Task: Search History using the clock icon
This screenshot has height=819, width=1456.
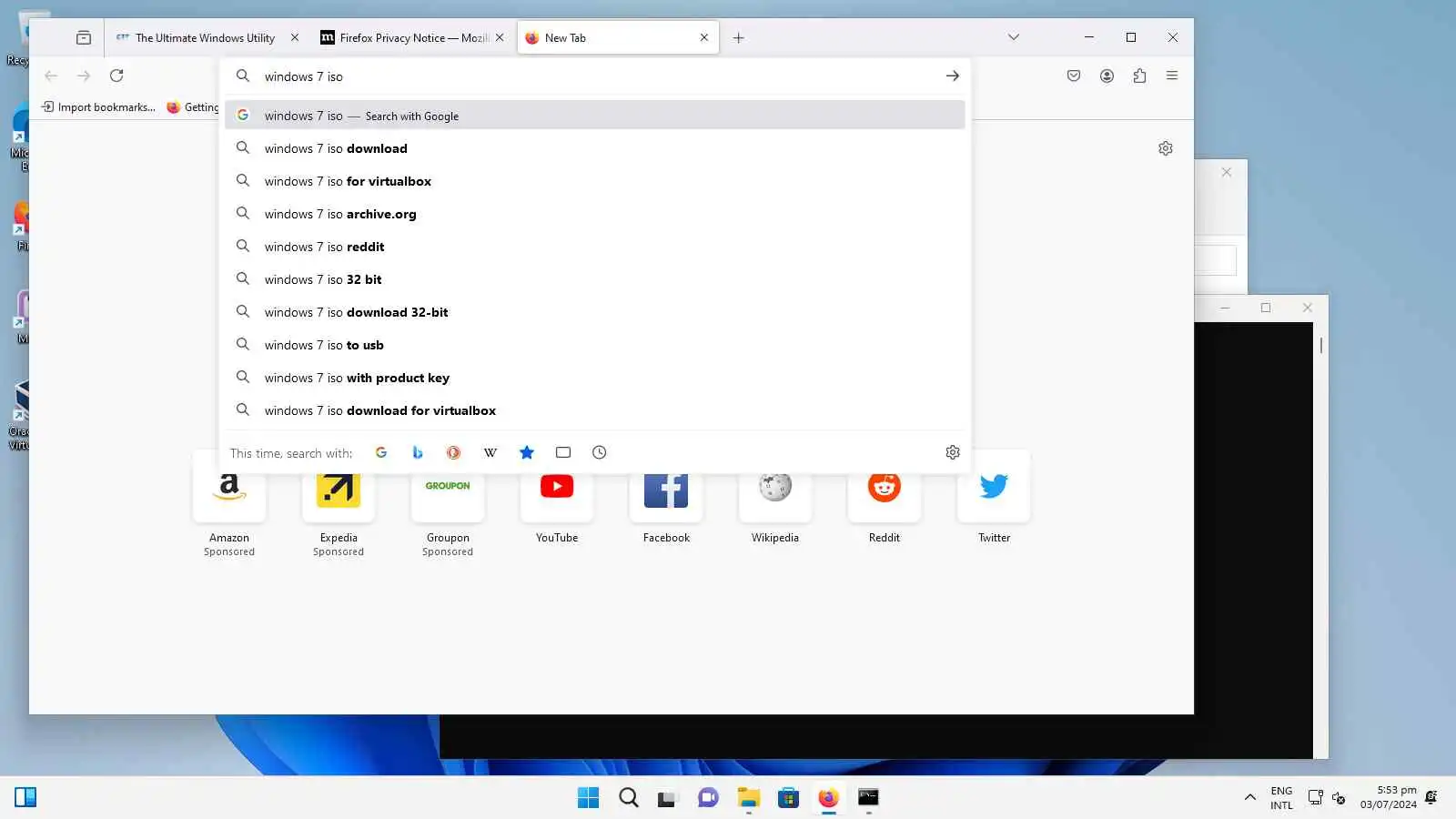Action: tap(600, 452)
